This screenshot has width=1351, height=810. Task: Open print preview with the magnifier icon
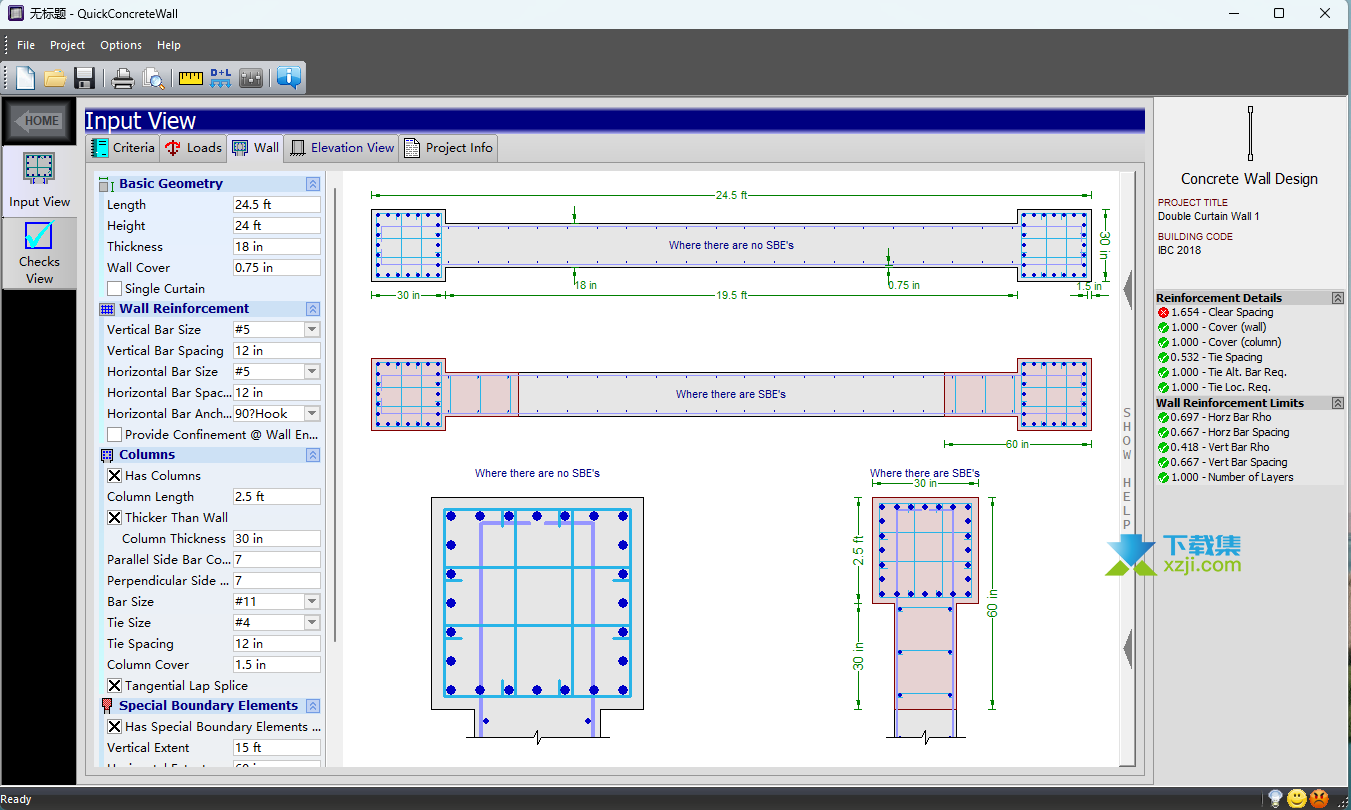pos(153,78)
